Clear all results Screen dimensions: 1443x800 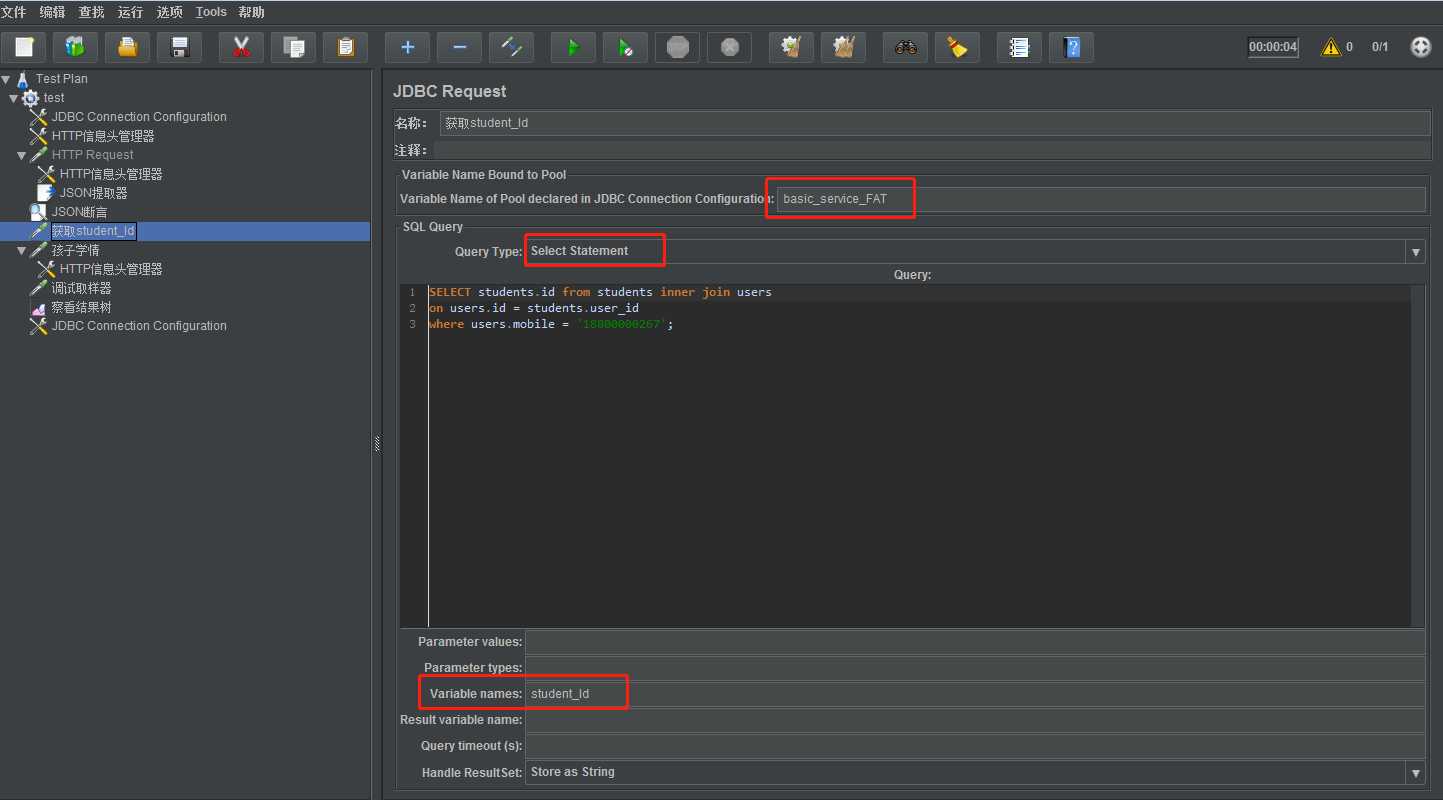(x=843, y=47)
